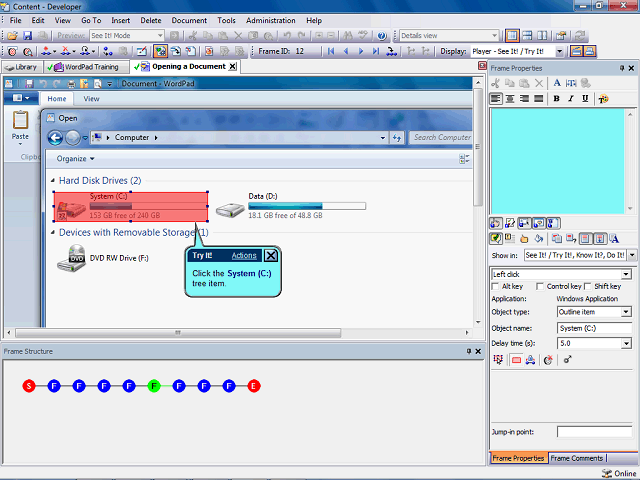The height and width of the screenshot is (480, 640).
Task: Click the colorful T text color icon
Action: 603,98
